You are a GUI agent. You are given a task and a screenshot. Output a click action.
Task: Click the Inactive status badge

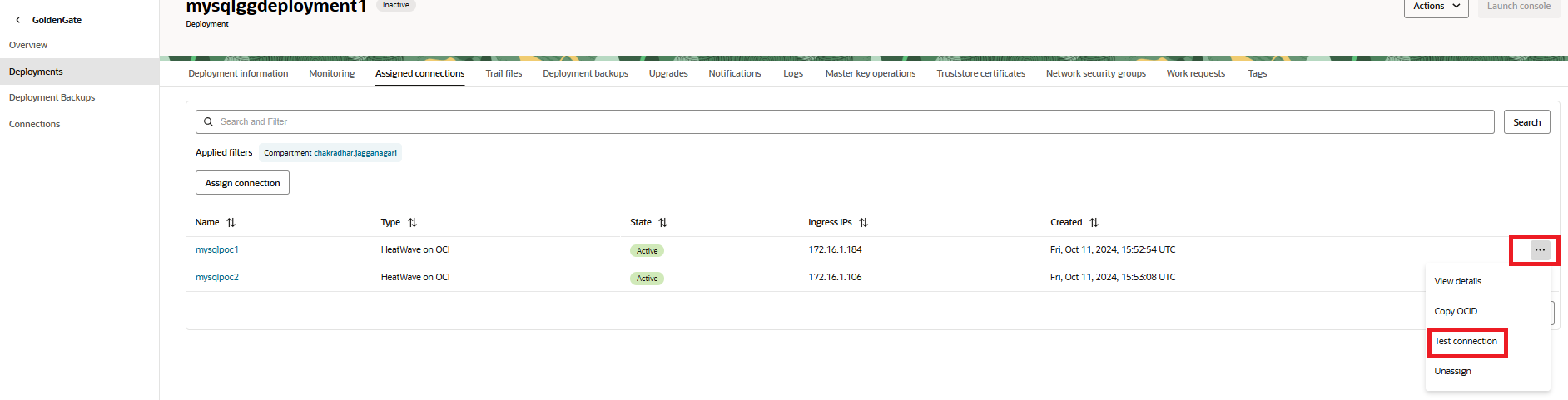pyautogui.click(x=396, y=5)
